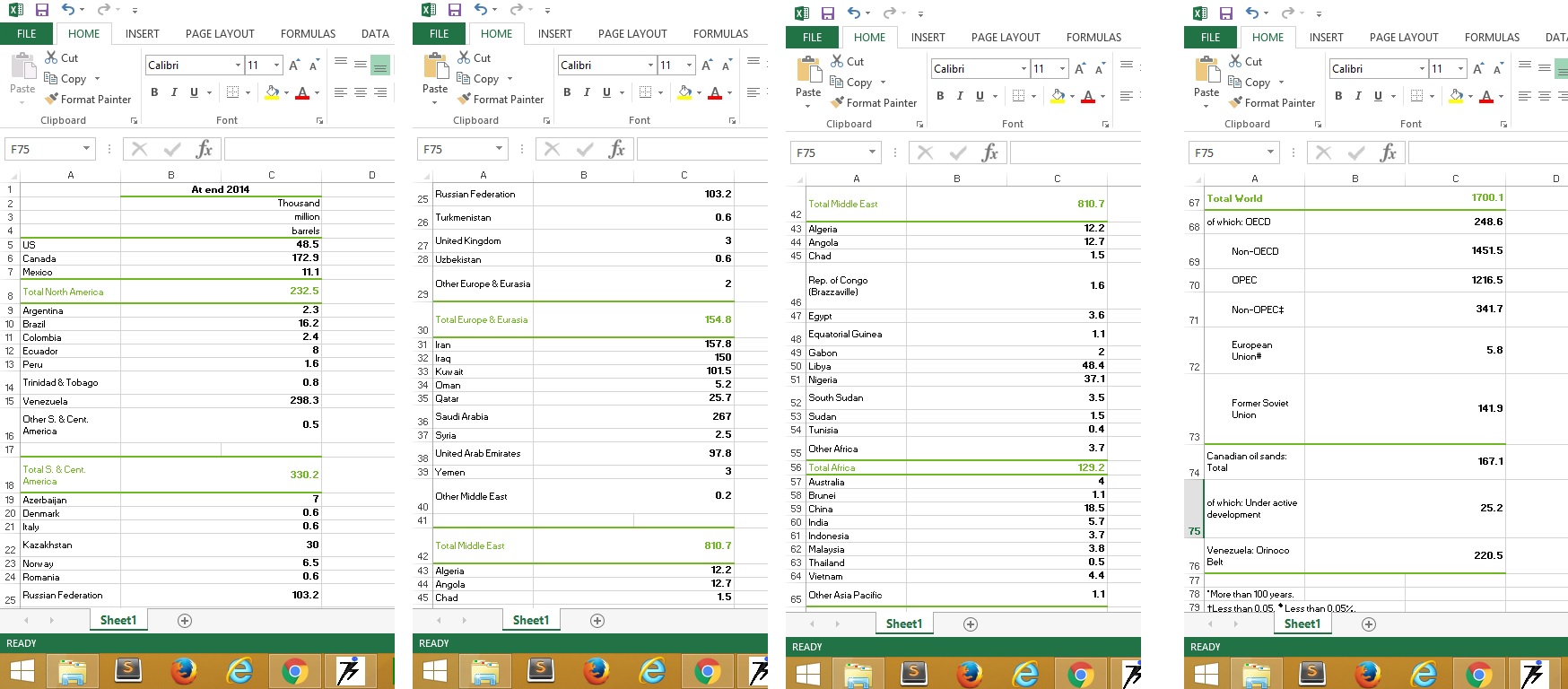The height and width of the screenshot is (689, 1568).
Task: Open Firefox on taskbar below Total North America window
Action: click(184, 671)
